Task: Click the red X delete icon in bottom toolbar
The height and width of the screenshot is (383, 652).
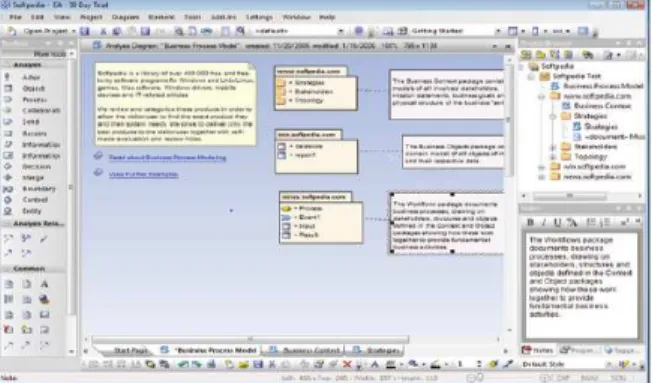Action: (x=347, y=365)
